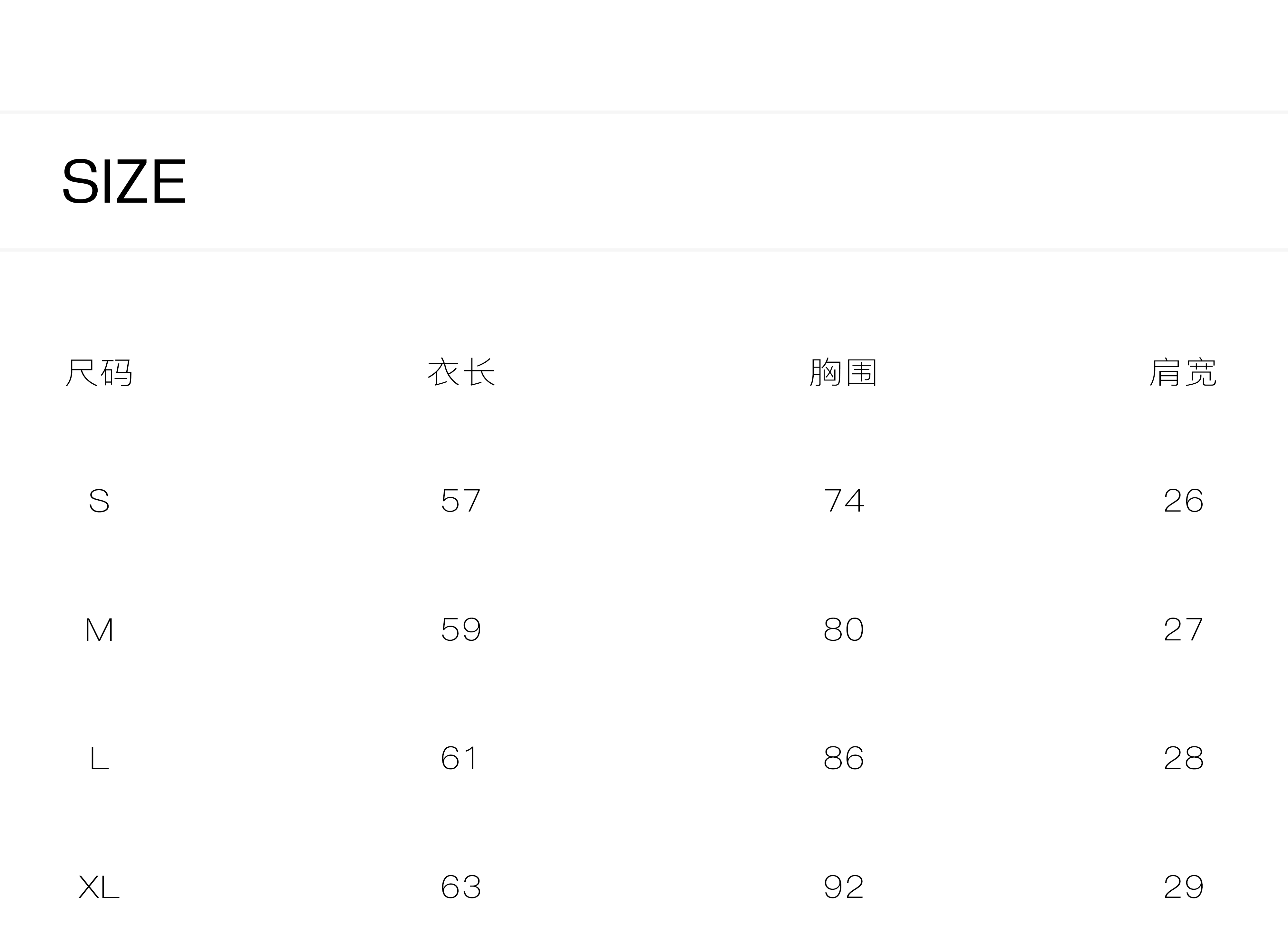The height and width of the screenshot is (940, 1288).
Task: Click the 肩宽 value 27 for M
Action: tap(1183, 629)
